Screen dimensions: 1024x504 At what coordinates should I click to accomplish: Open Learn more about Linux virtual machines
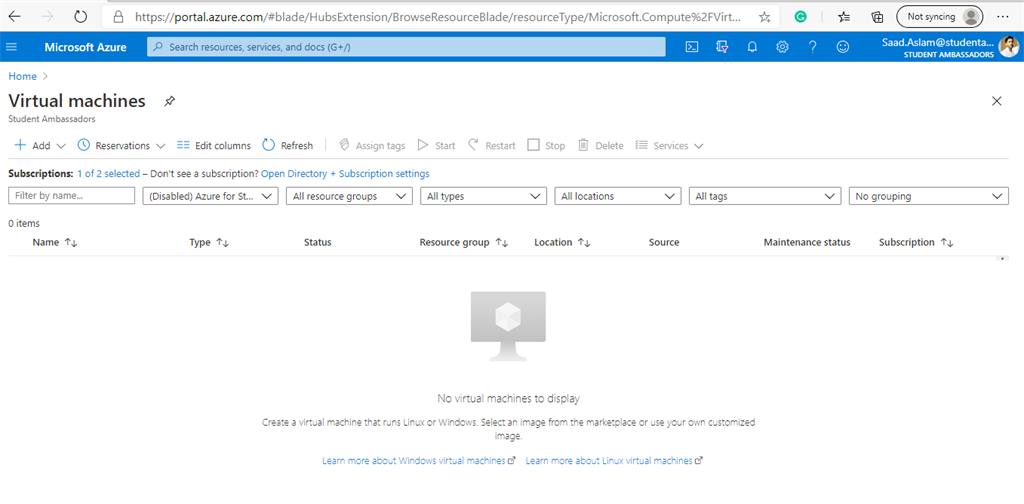click(x=614, y=460)
